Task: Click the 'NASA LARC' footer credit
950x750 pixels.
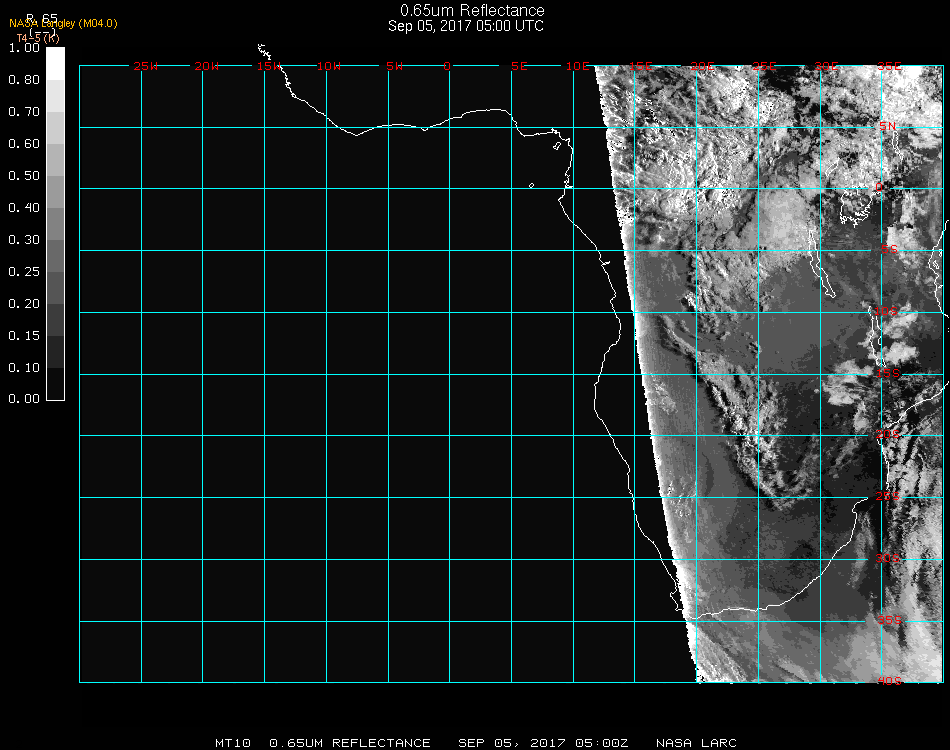Action: click(696, 743)
